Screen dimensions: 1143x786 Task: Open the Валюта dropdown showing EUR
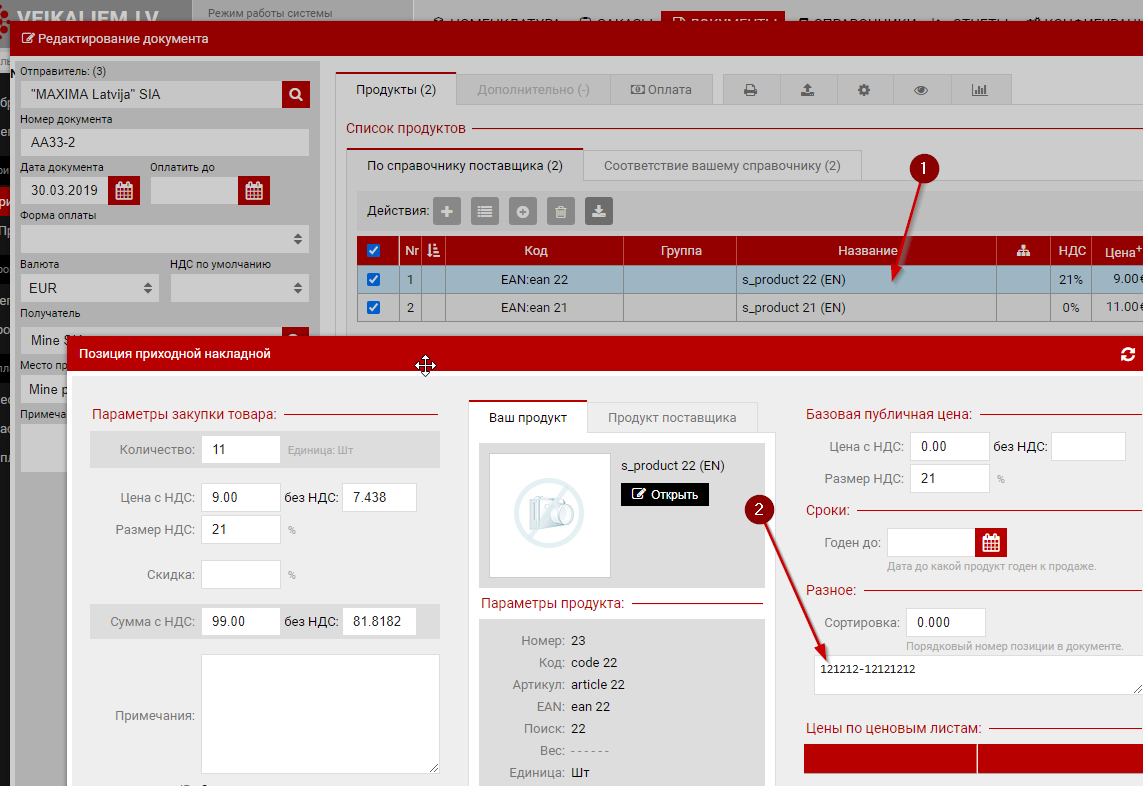(x=90, y=288)
